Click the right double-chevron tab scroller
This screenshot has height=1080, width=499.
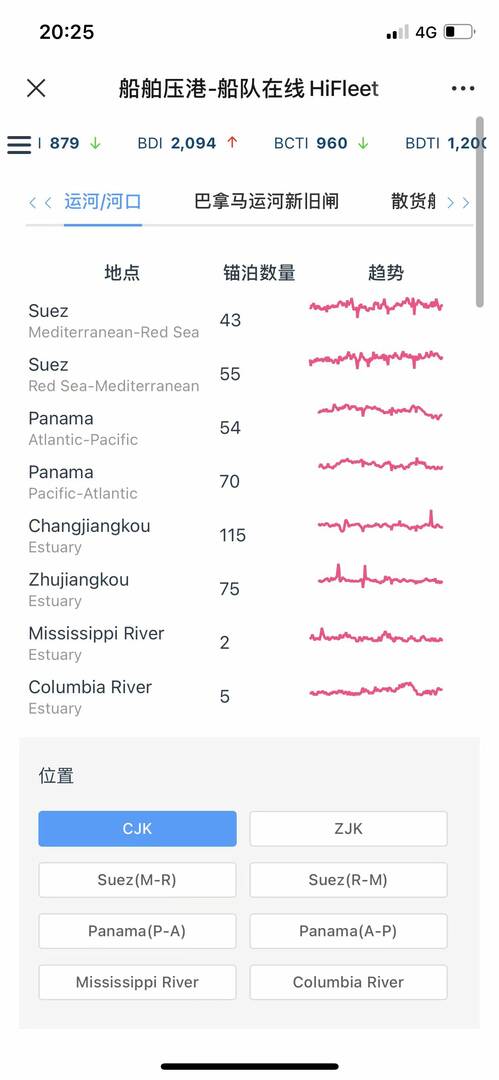[x=458, y=202]
